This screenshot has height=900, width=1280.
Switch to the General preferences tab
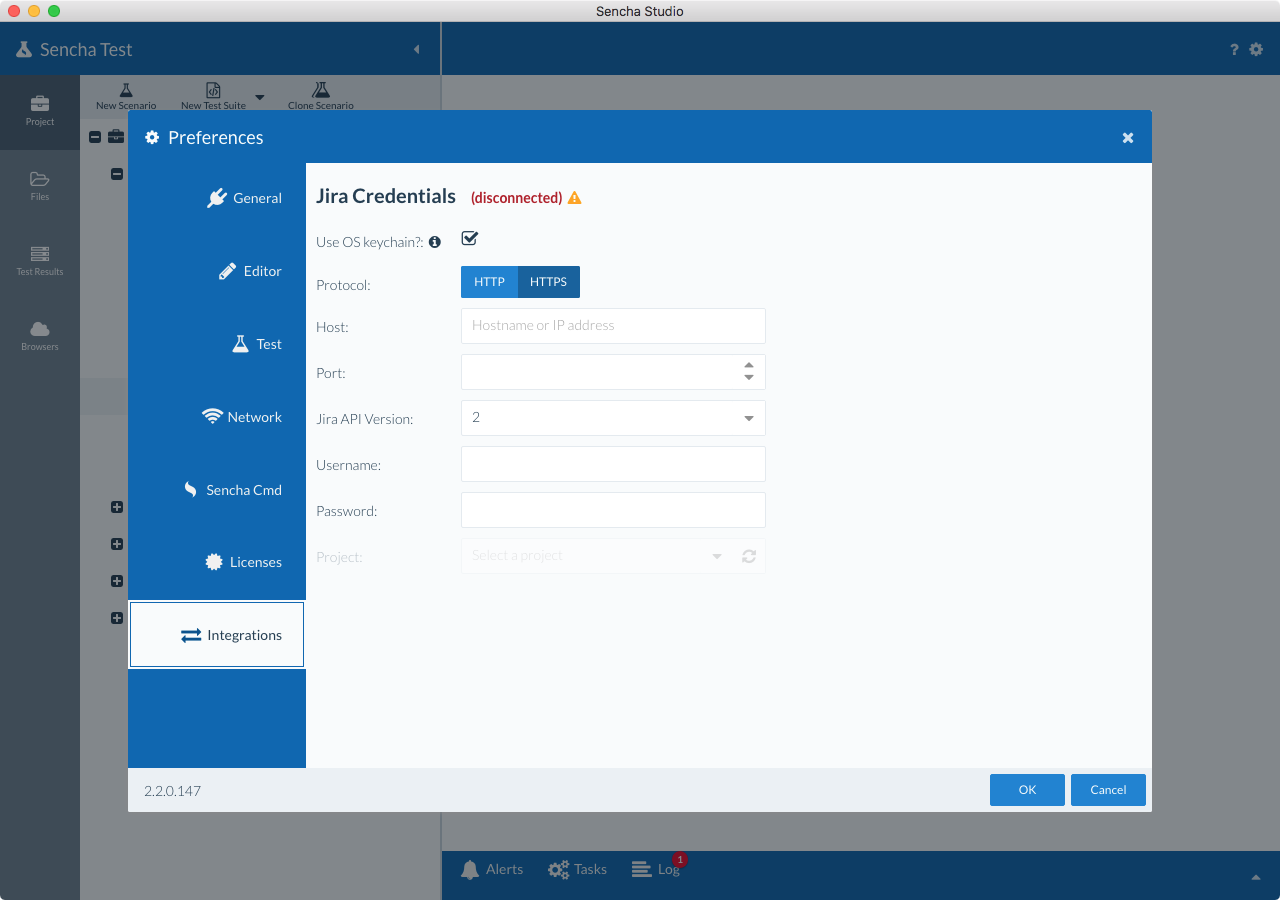click(244, 198)
